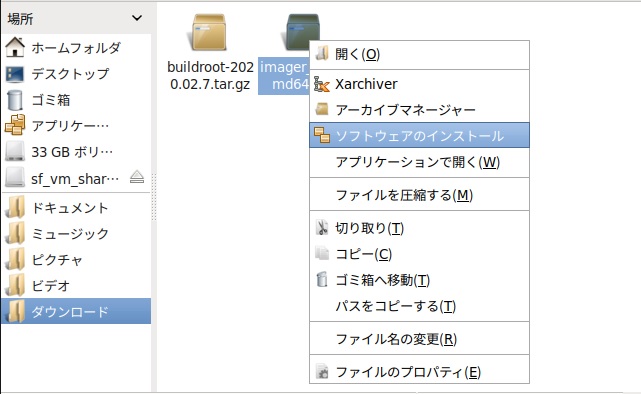Select 切り取り(T) to cut file
The height and width of the screenshot is (394, 641).
(x=419, y=228)
